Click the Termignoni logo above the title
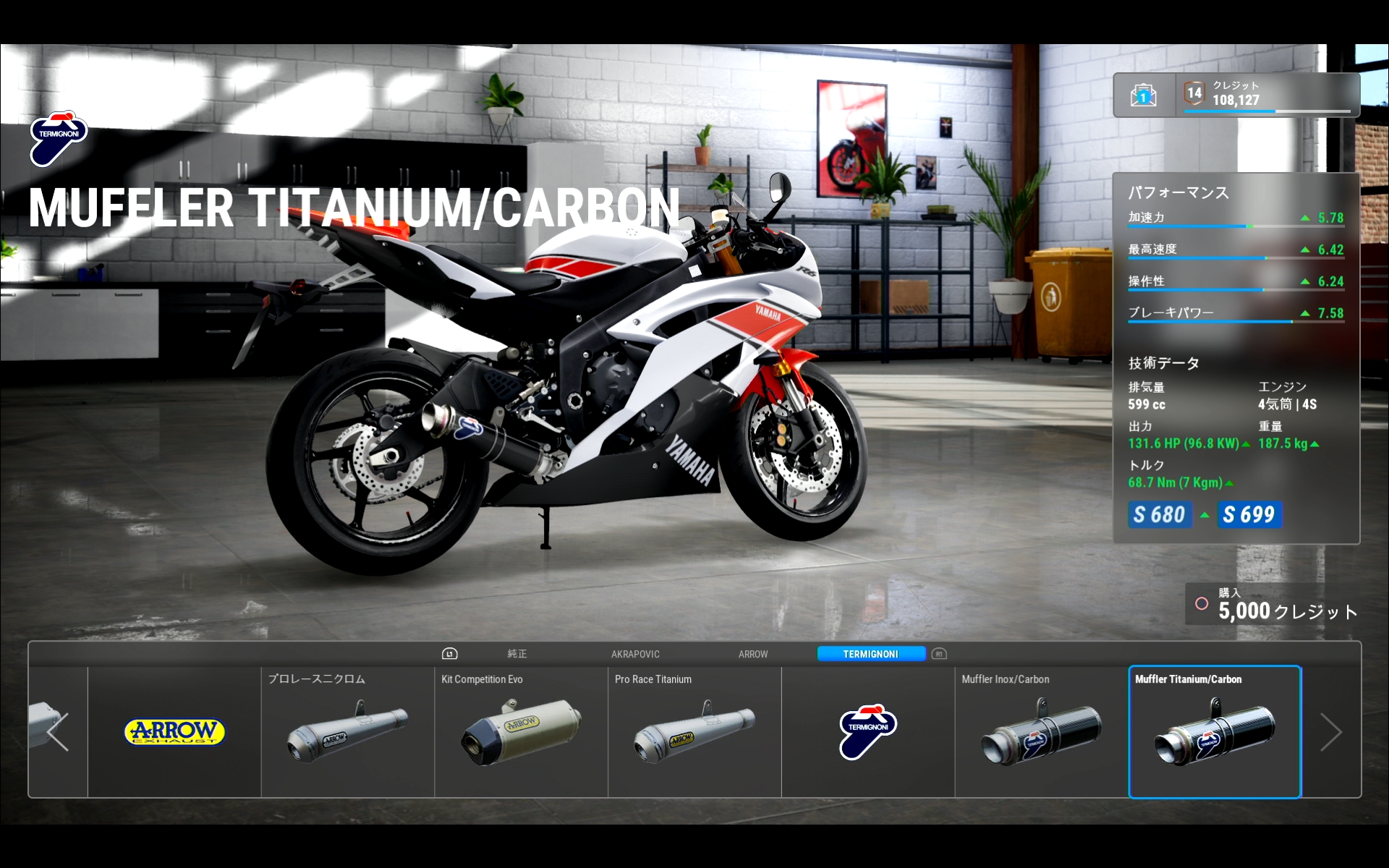Image resolution: width=1389 pixels, height=868 pixels. point(59,137)
